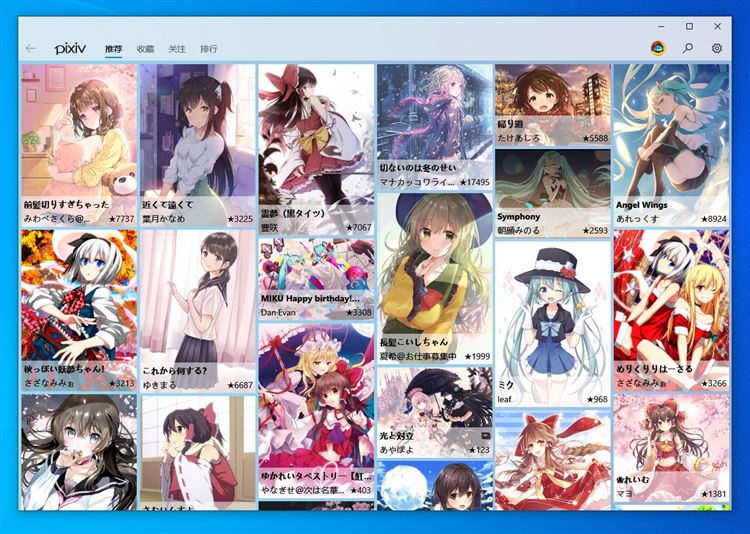This screenshot has width=750, height=534.
Task: Open the 近くて遠くて artwork
Action: 198,145
